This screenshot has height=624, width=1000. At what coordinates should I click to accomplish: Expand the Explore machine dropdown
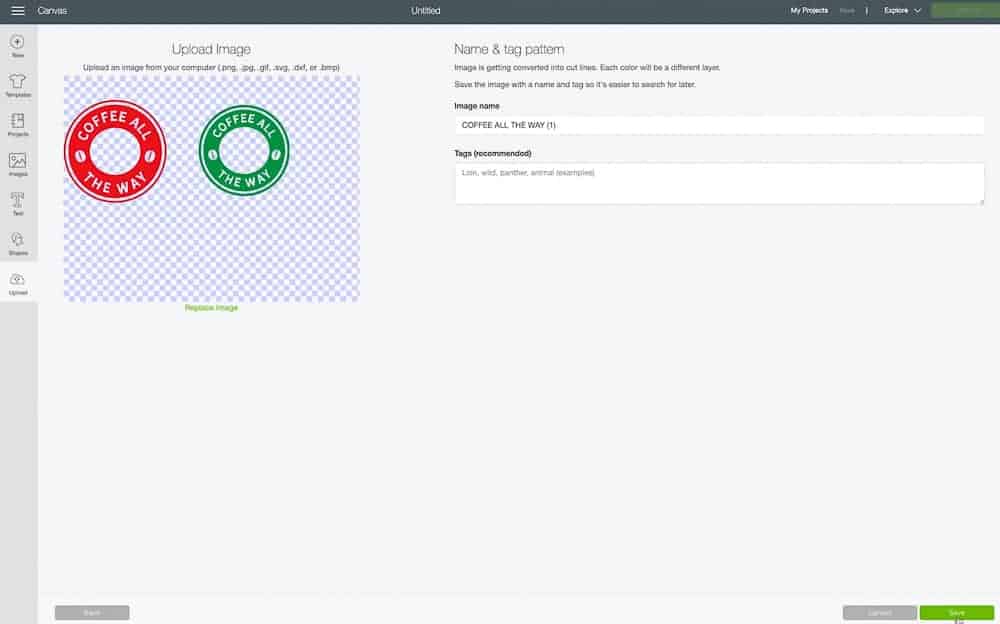click(902, 11)
